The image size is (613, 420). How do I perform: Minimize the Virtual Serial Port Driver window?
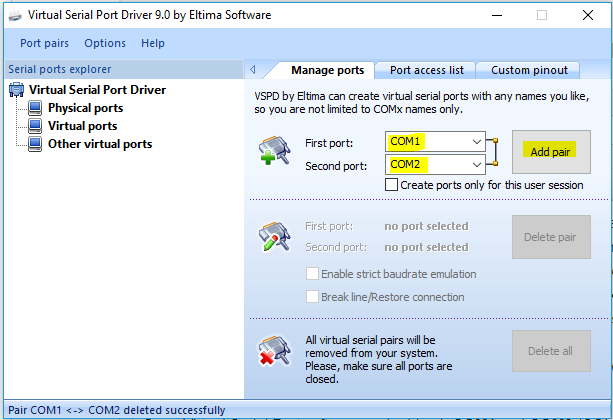click(497, 16)
